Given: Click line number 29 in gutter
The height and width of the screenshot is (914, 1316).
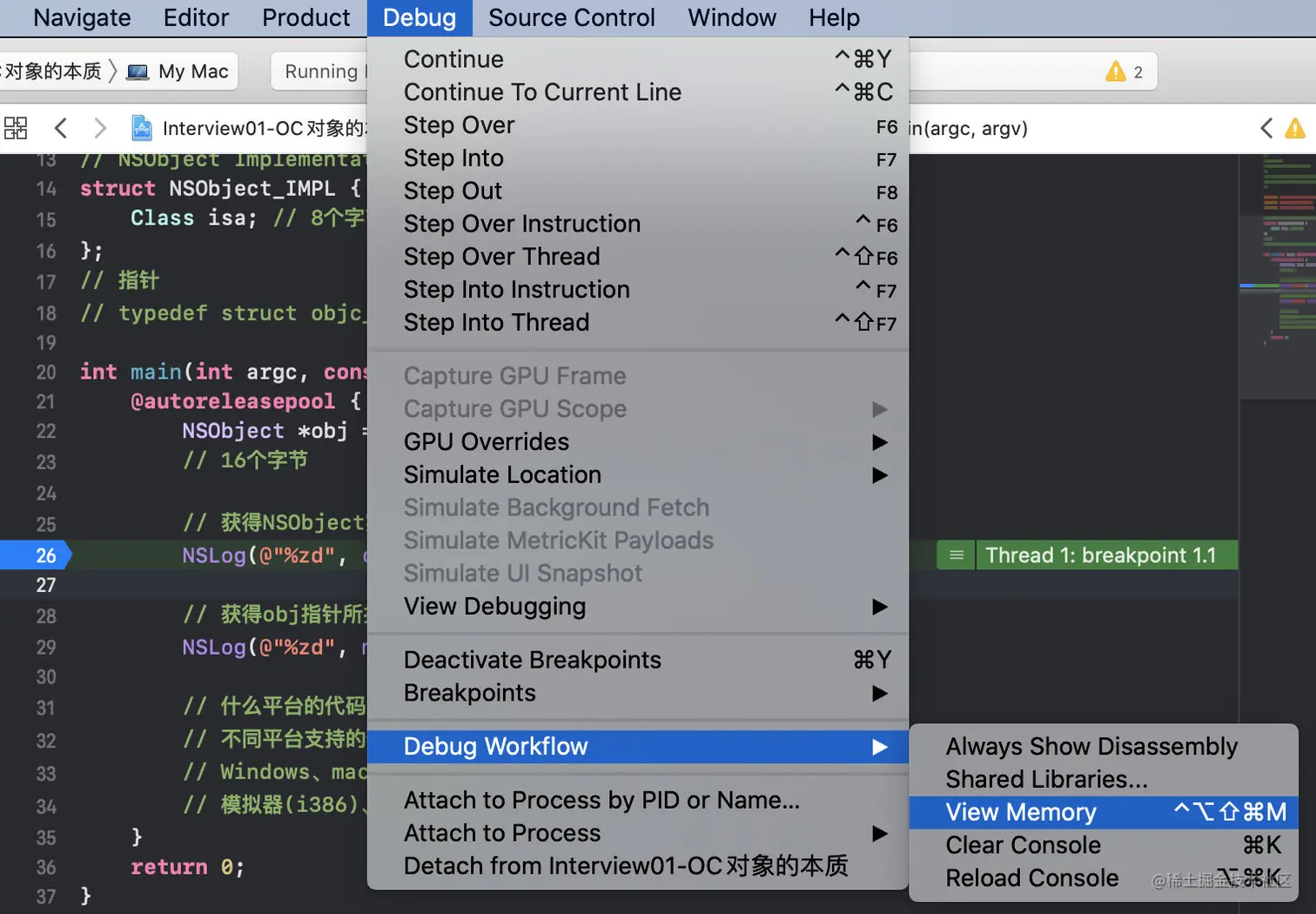Looking at the screenshot, I should pyautogui.click(x=46, y=648).
